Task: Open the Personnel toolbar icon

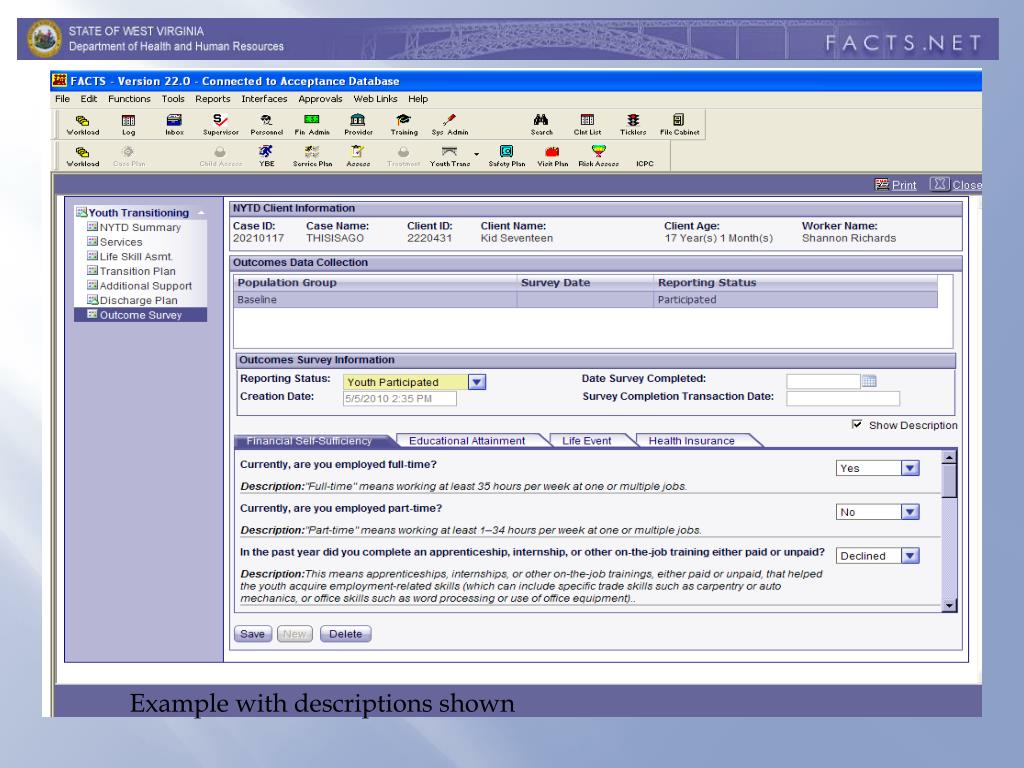Action: [x=266, y=124]
